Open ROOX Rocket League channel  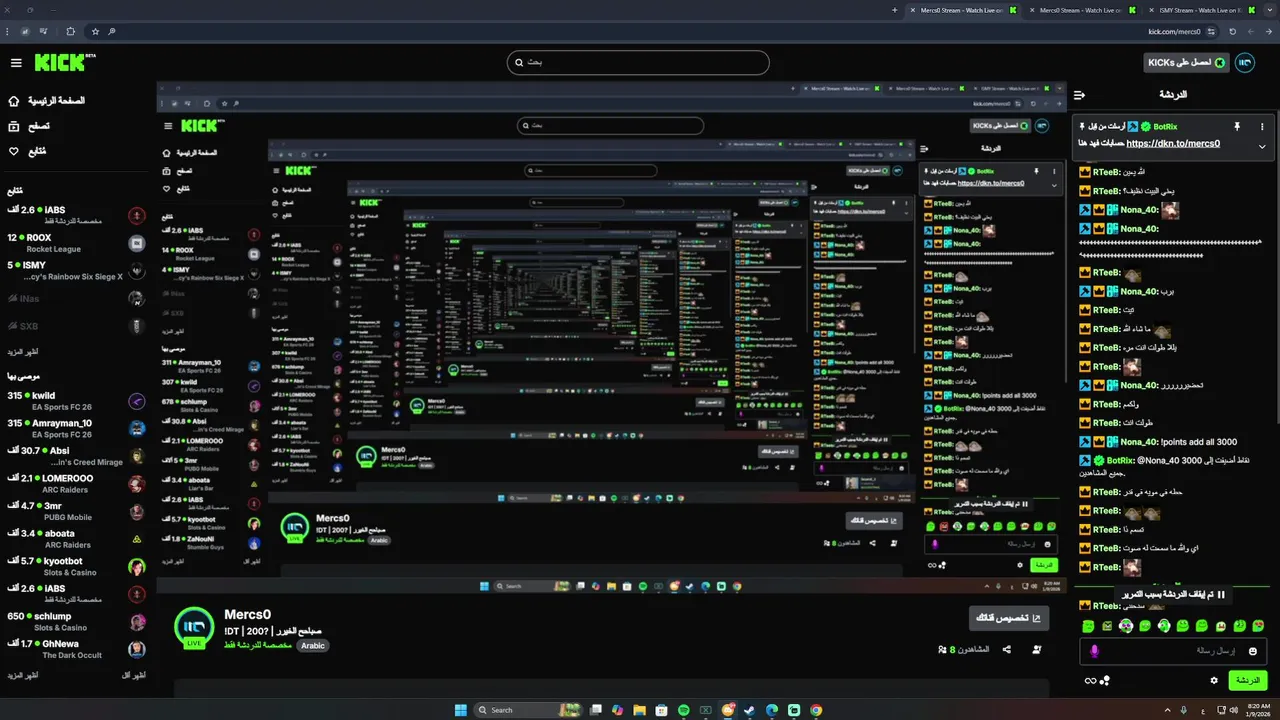tap(75, 243)
